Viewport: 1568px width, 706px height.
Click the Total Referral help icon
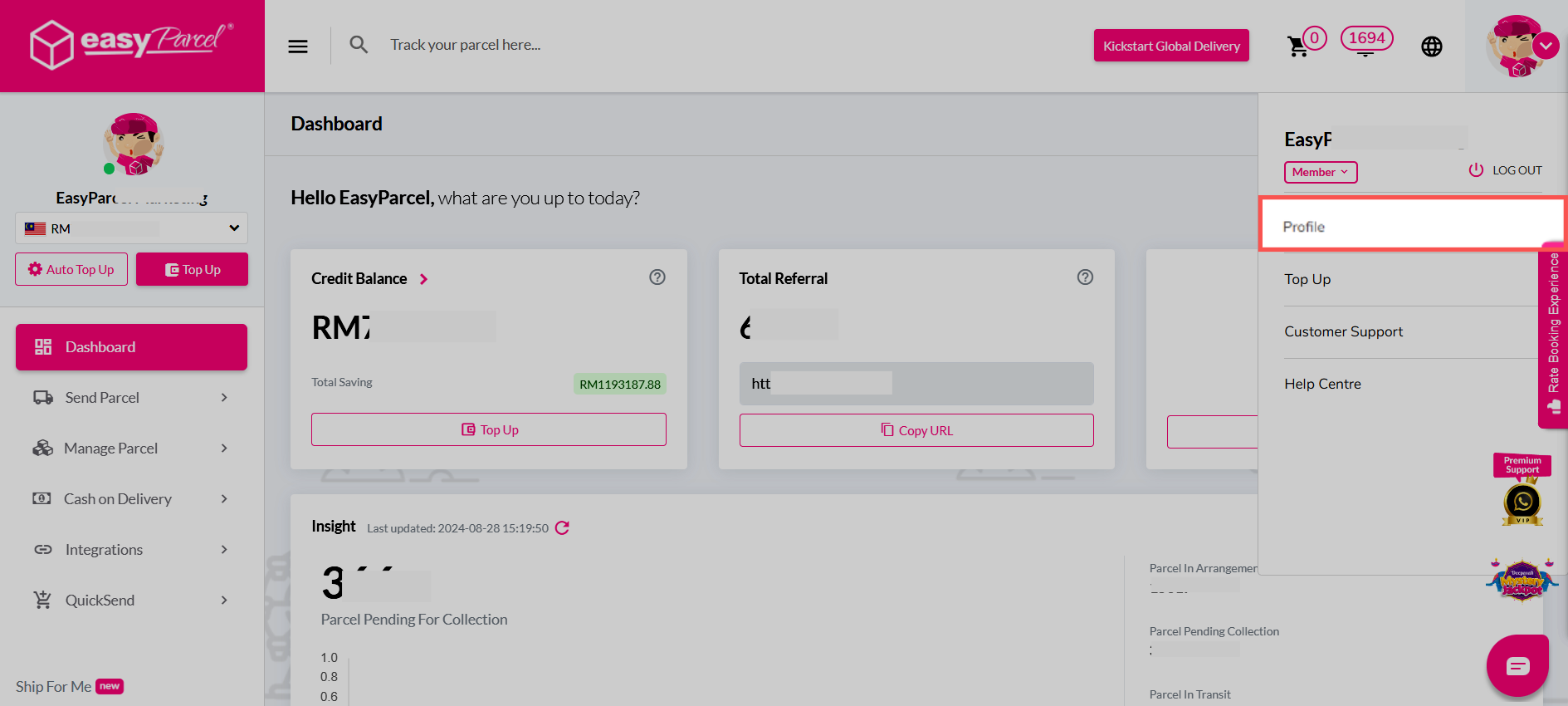1085,277
